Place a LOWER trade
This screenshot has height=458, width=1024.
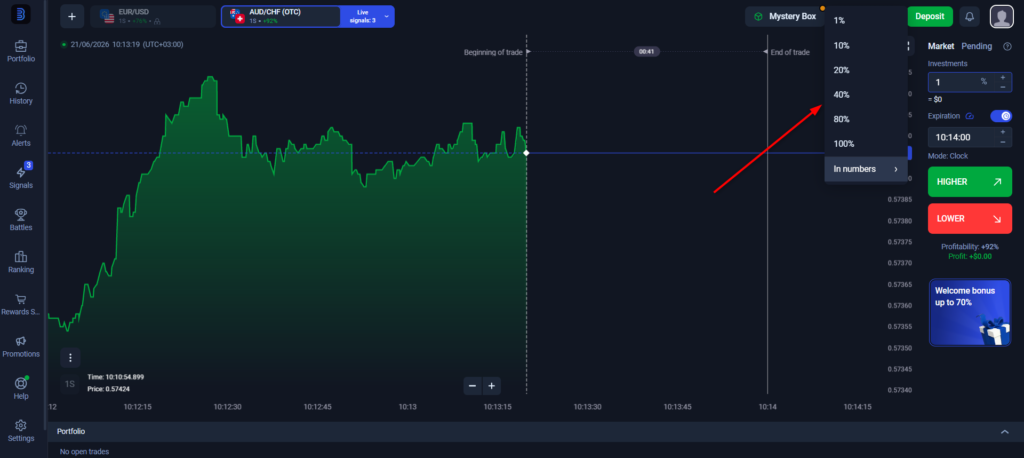(x=970, y=219)
